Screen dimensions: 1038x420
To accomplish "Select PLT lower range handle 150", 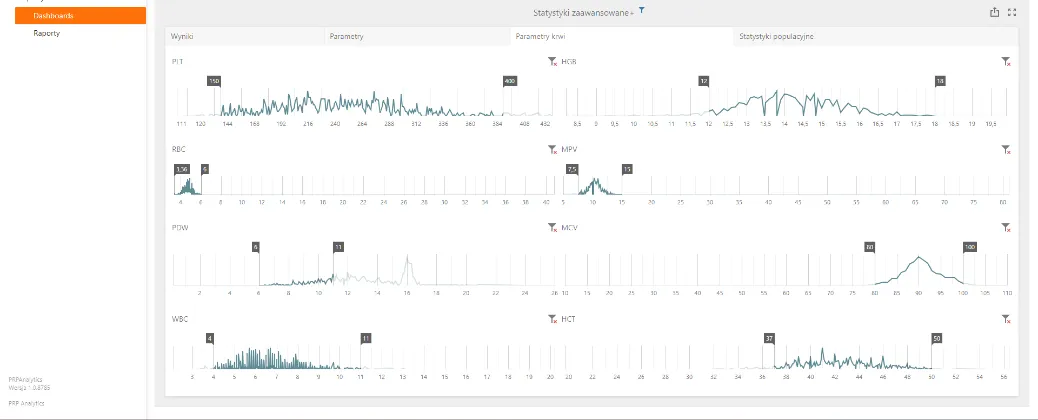I will point(214,81).
